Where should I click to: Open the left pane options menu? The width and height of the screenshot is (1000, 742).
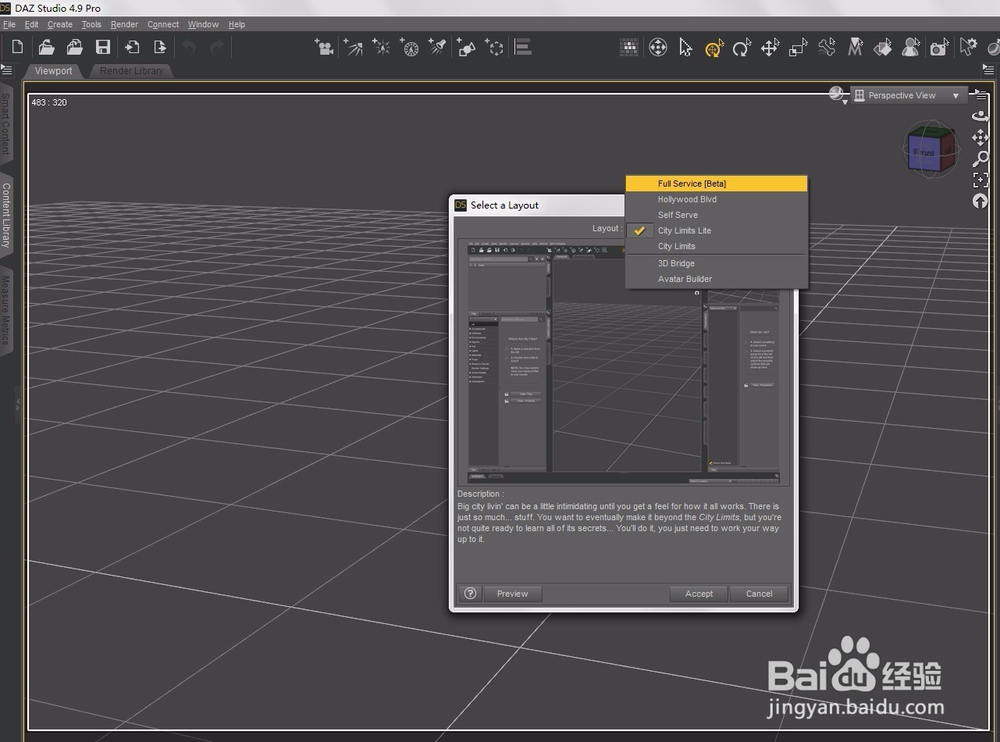[6, 69]
